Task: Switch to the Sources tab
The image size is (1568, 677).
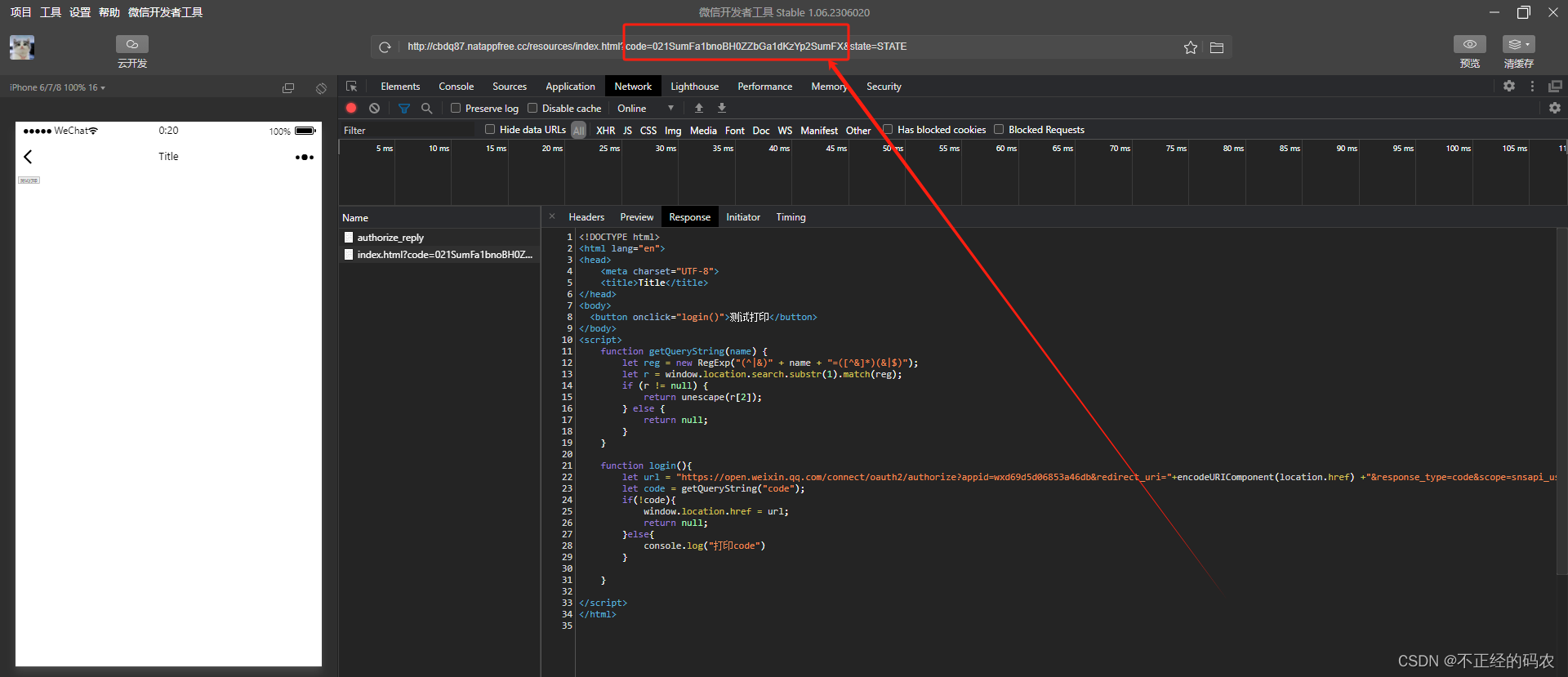Action: click(x=510, y=86)
